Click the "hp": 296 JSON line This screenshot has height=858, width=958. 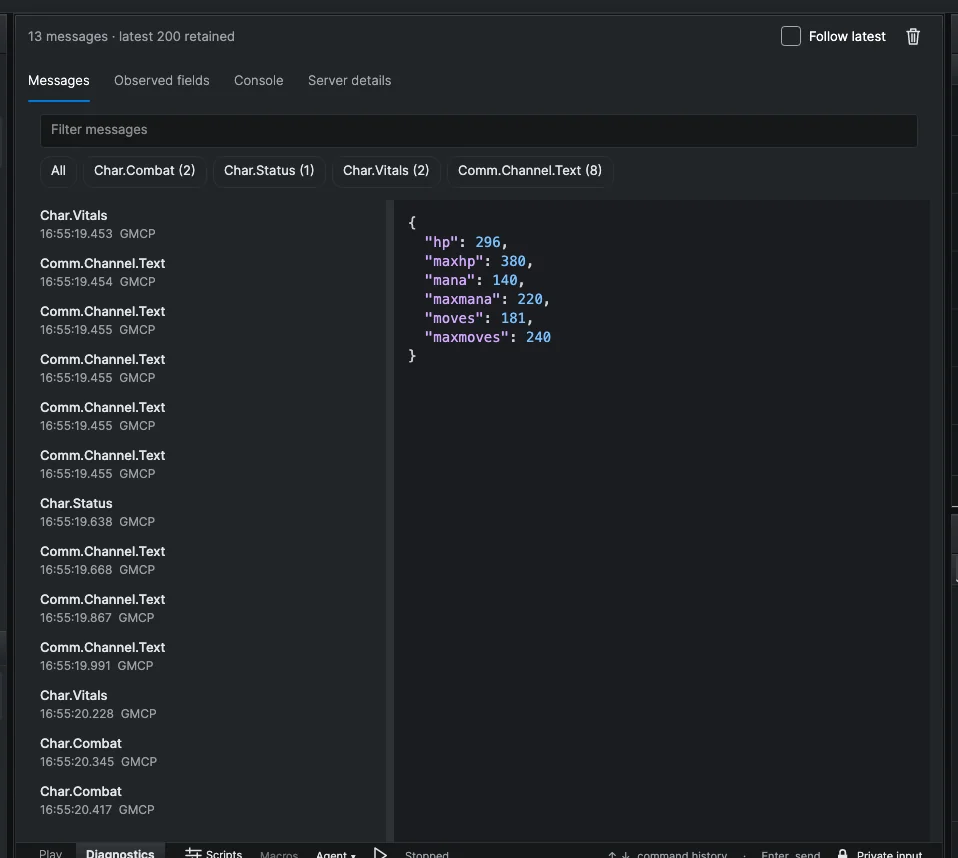click(x=466, y=242)
